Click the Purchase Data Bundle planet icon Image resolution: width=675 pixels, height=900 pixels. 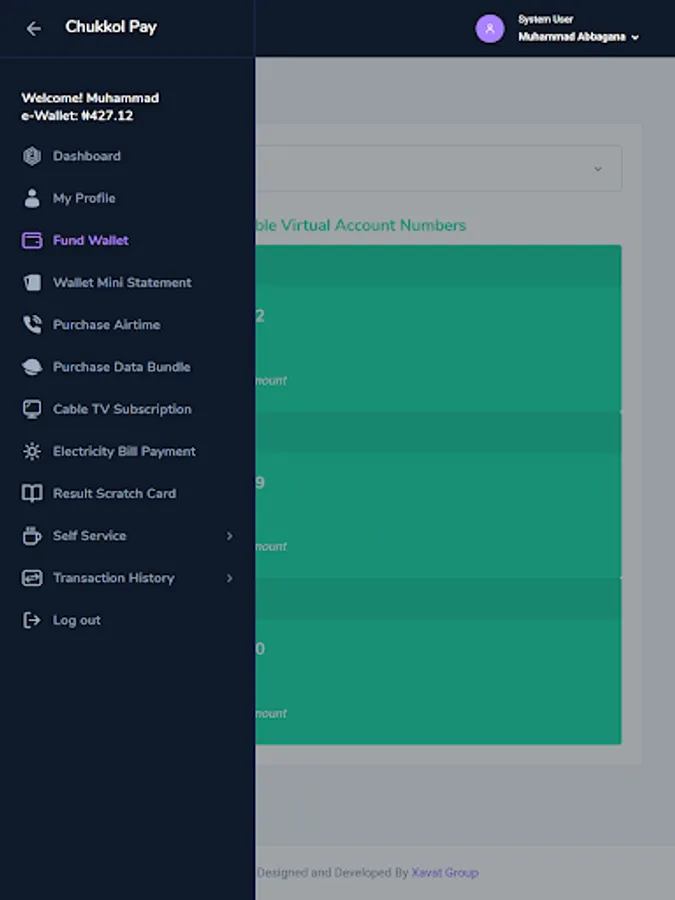coord(32,367)
